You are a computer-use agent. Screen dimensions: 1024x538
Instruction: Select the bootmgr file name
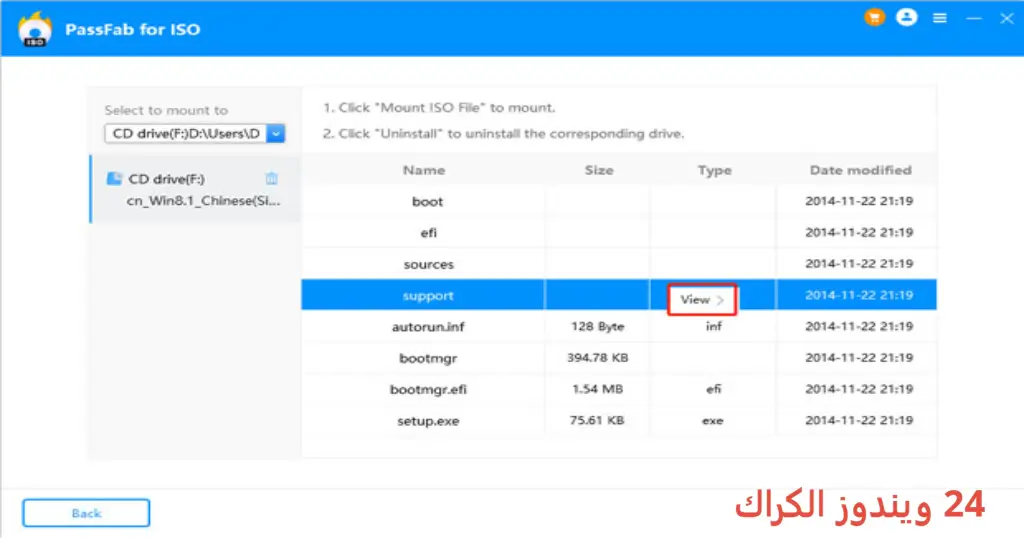pyautogui.click(x=428, y=358)
